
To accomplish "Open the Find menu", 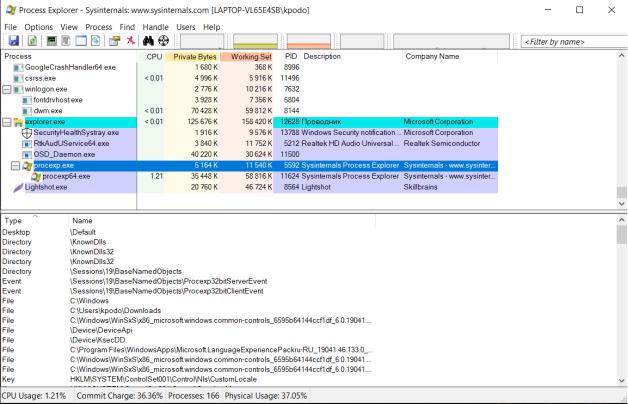I will pyautogui.click(x=127, y=27).
